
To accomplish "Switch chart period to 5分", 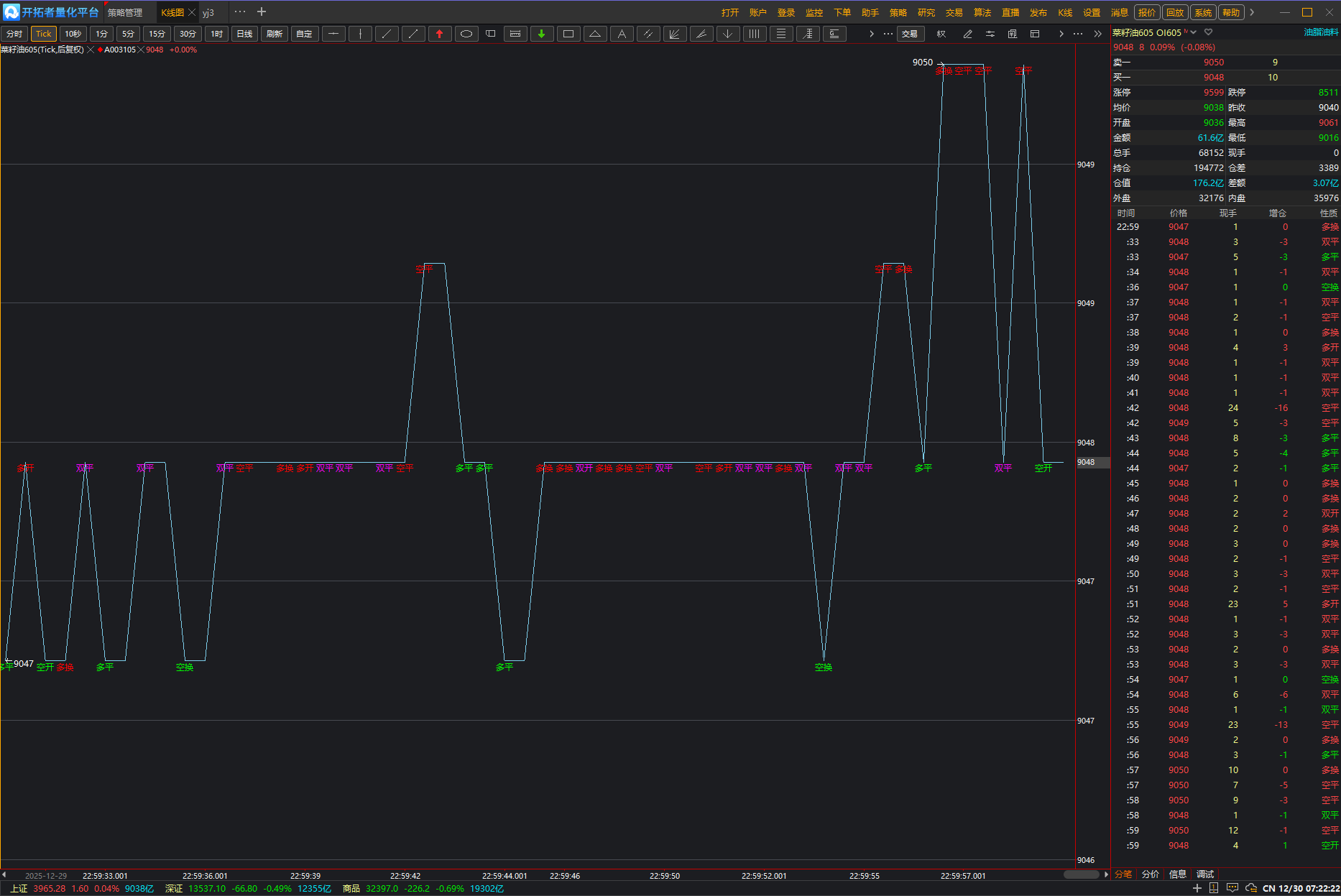I will [x=128, y=34].
